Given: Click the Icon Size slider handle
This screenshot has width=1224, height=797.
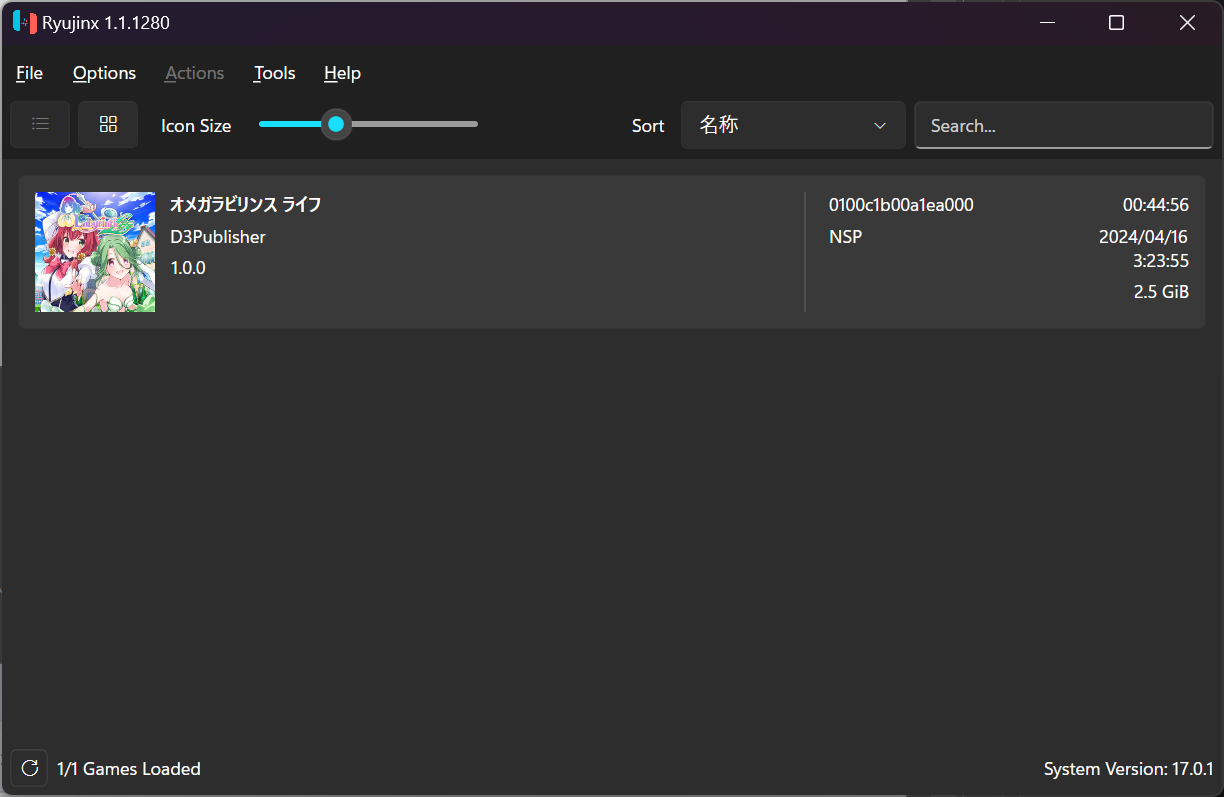Looking at the screenshot, I should 336,124.
